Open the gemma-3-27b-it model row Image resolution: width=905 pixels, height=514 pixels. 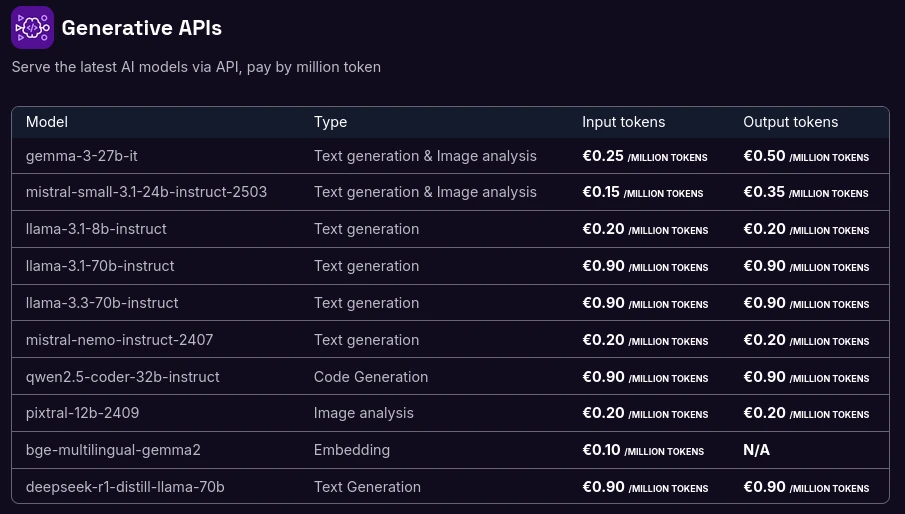coord(82,156)
